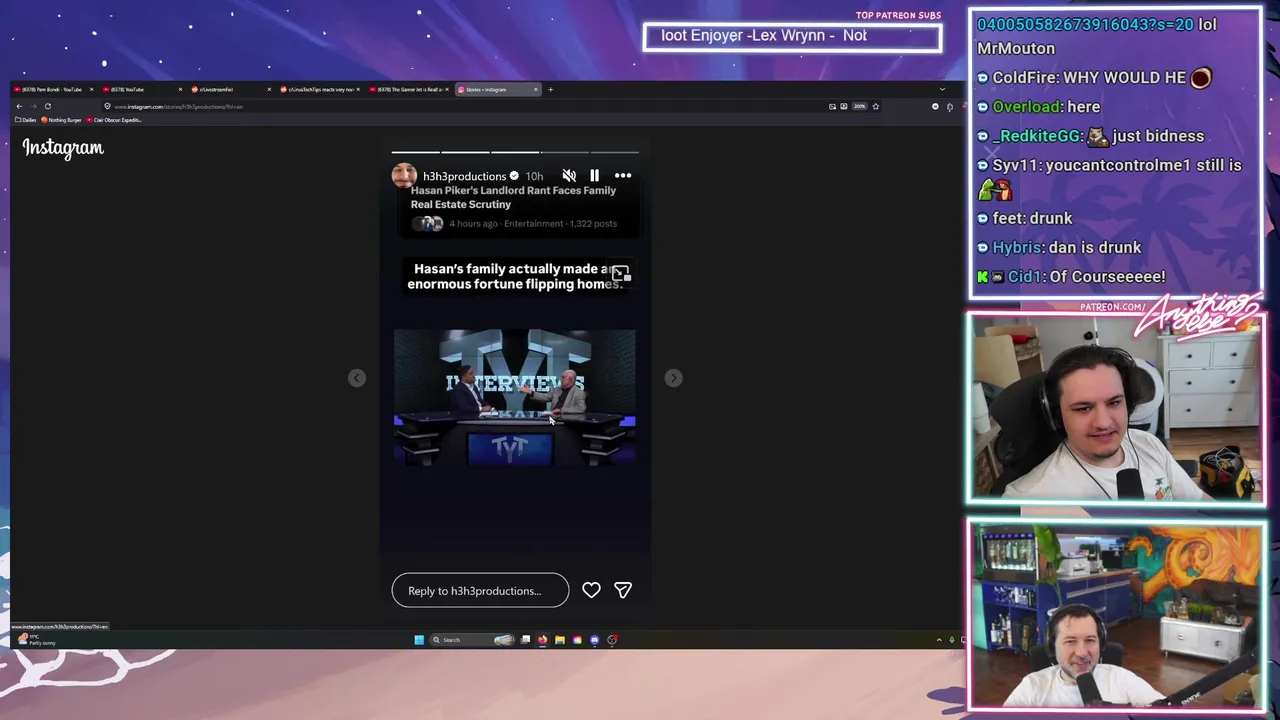Open Task View on the taskbar
Screen dimensions: 1280x720
click(x=525, y=640)
